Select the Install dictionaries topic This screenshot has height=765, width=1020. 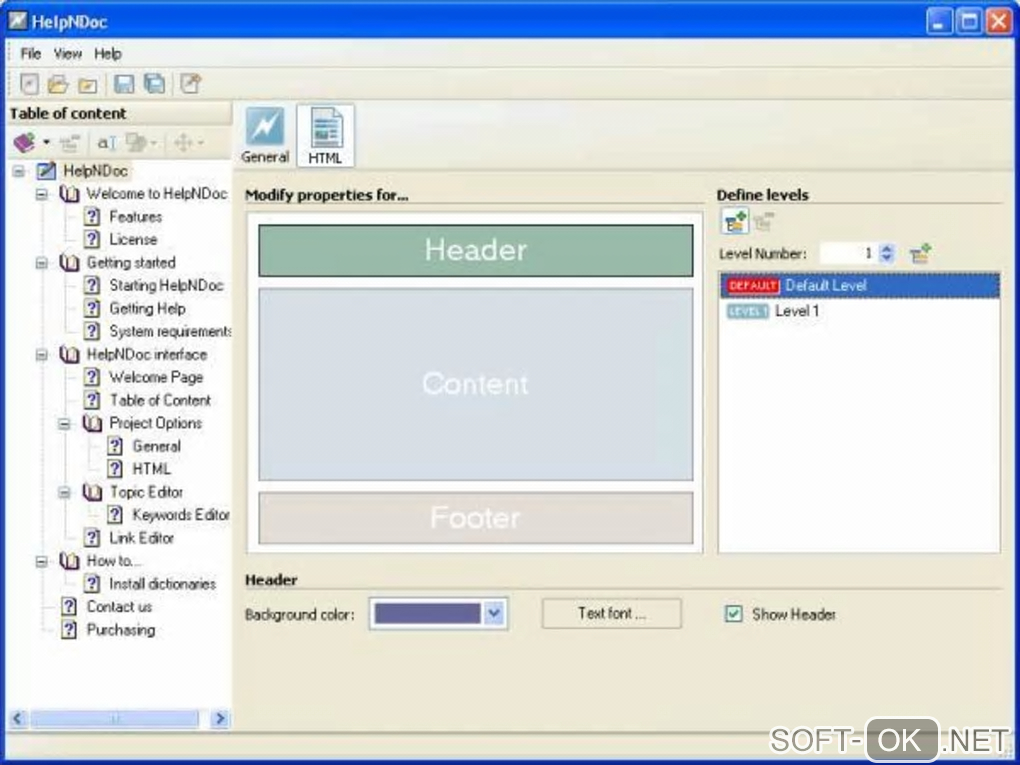[x=163, y=584]
